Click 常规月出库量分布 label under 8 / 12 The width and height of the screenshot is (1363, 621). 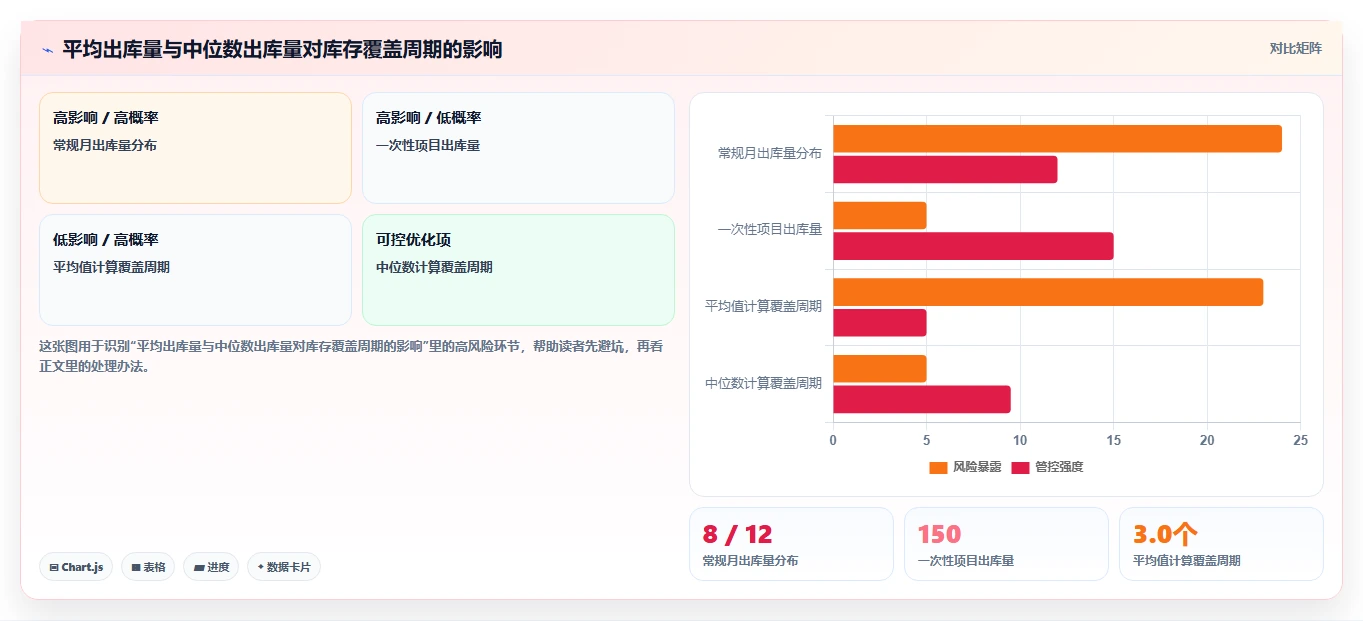point(751,561)
